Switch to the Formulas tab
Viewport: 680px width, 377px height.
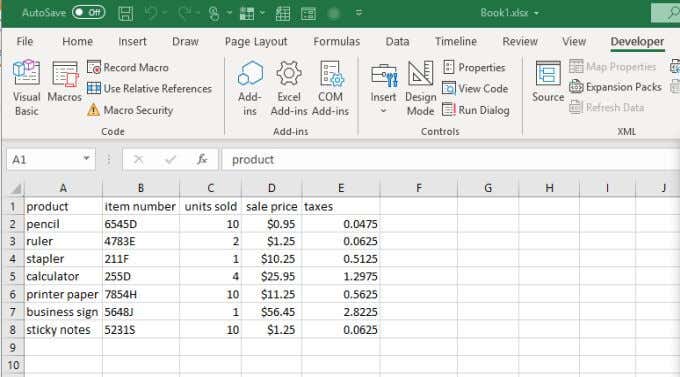click(337, 41)
